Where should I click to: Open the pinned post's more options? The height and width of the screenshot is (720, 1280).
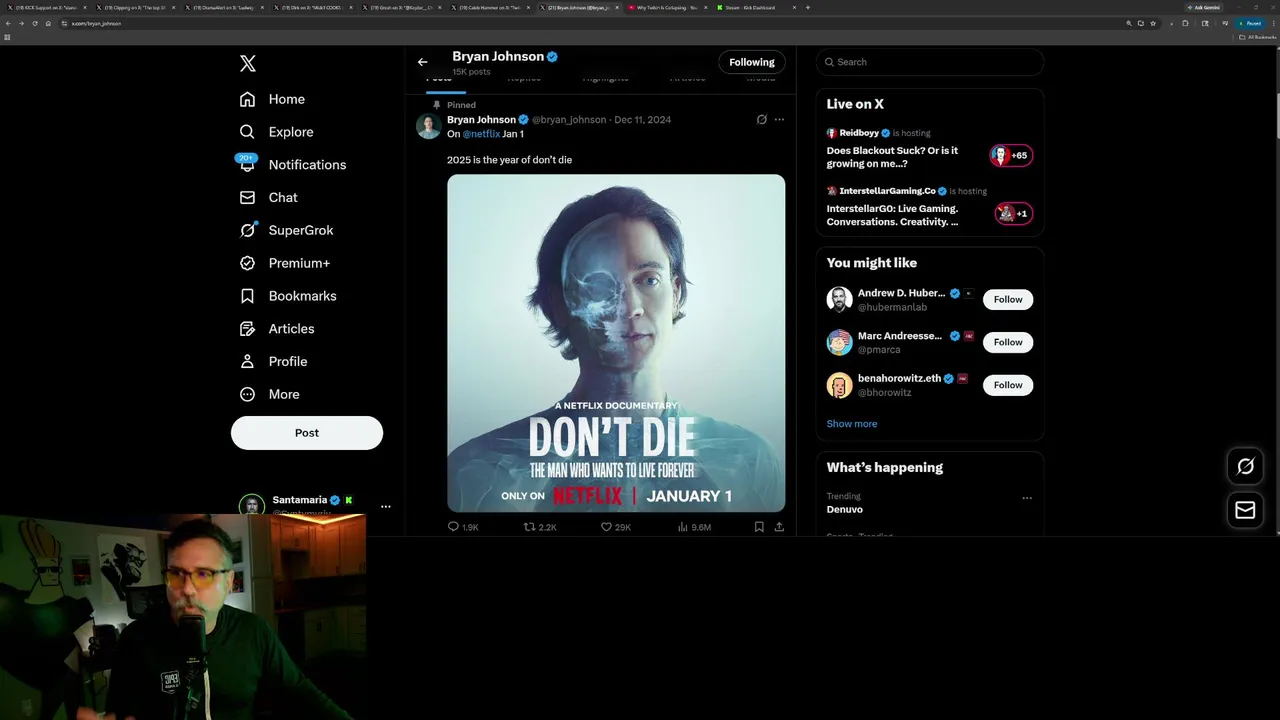click(x=779, y=120)
